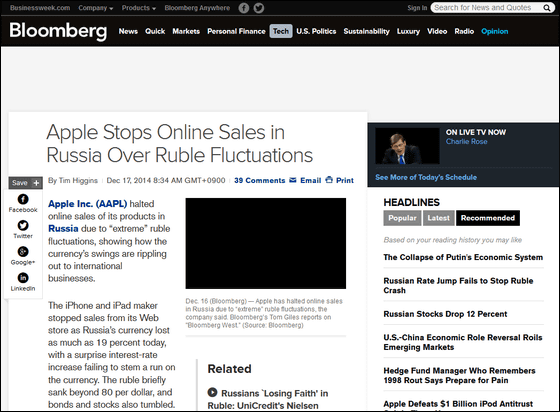560x412 pixels.
Task: Open the Sustainability section
Action: pos(366,31)
